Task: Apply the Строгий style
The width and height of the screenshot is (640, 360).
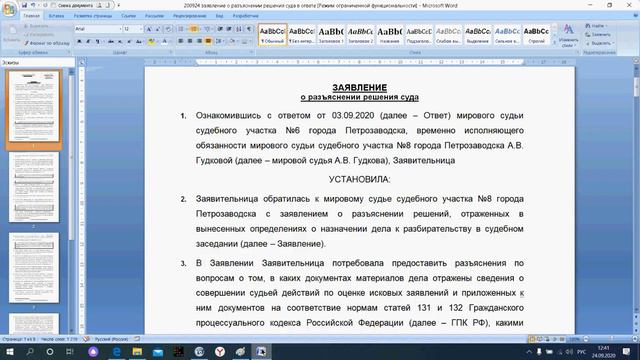Action: coord(536,35)
